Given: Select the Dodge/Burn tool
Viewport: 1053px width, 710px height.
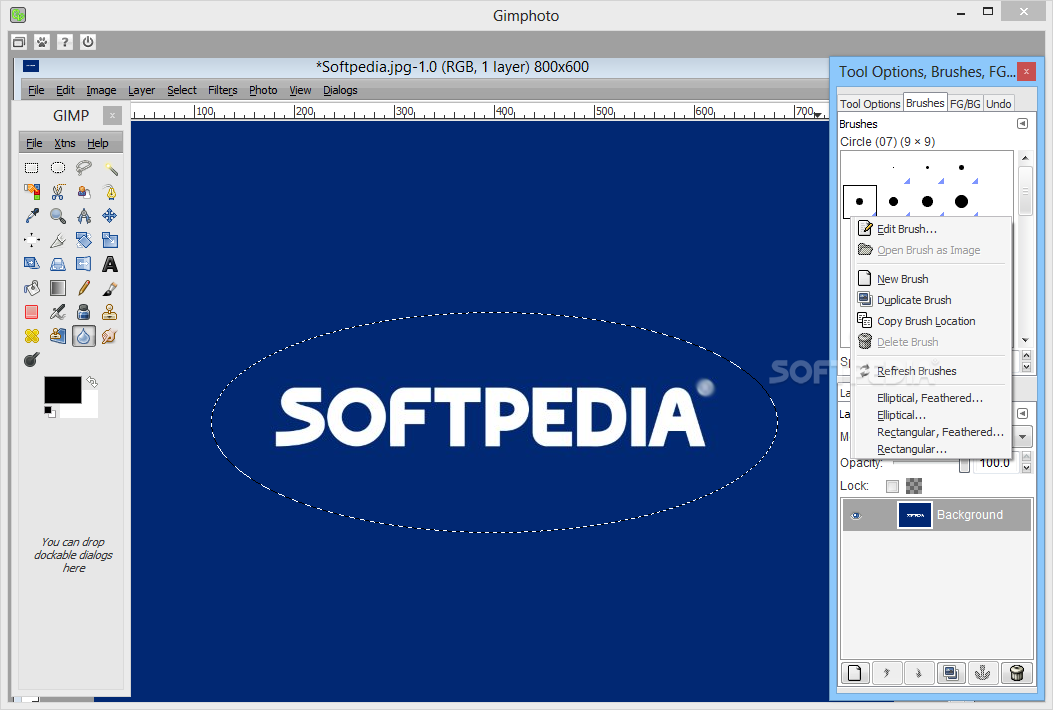Looking at the screenshot, I should pyautogui.click(x=32, y=360).
